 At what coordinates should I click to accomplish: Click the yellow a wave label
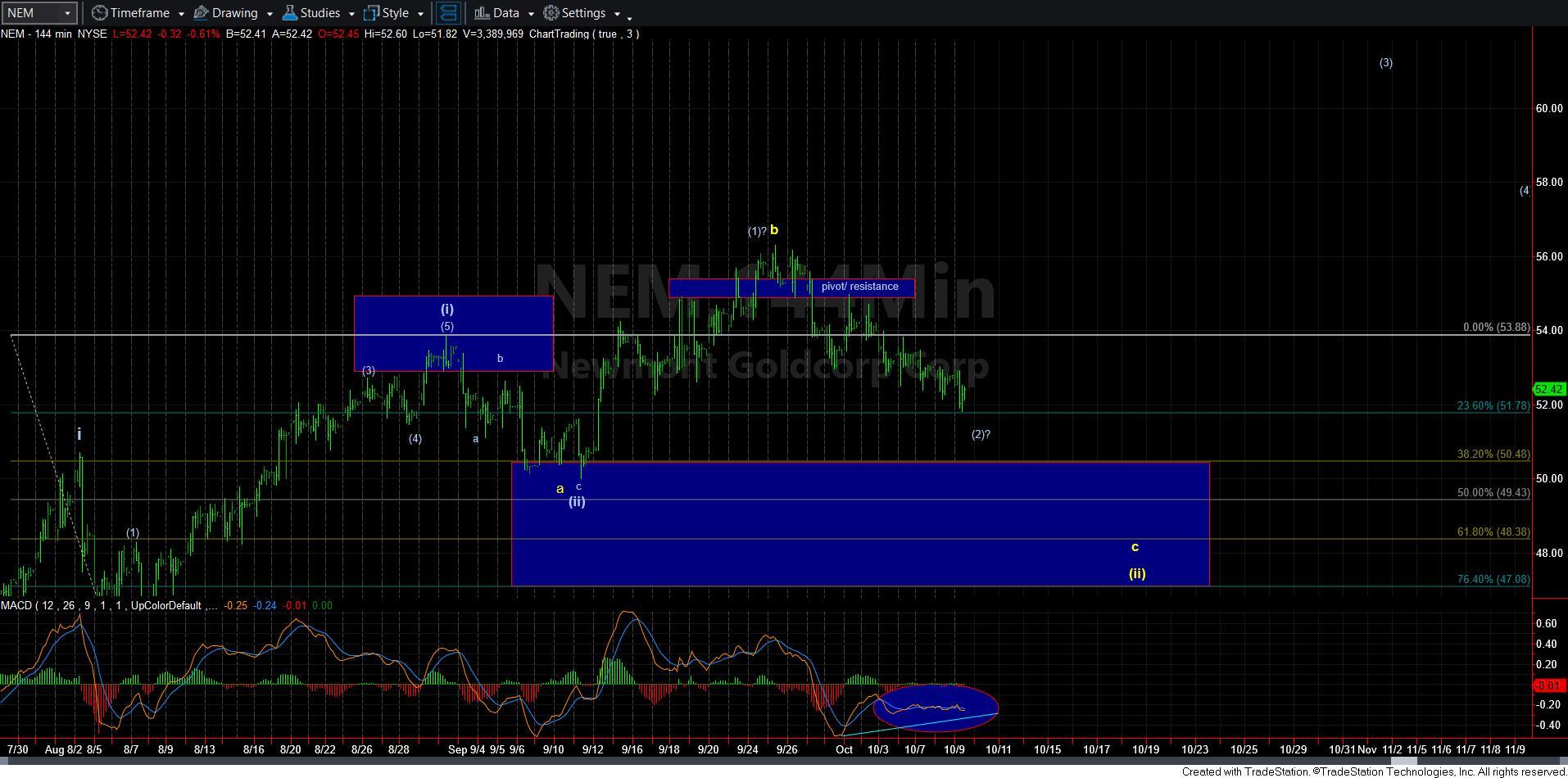coord(560,489)
